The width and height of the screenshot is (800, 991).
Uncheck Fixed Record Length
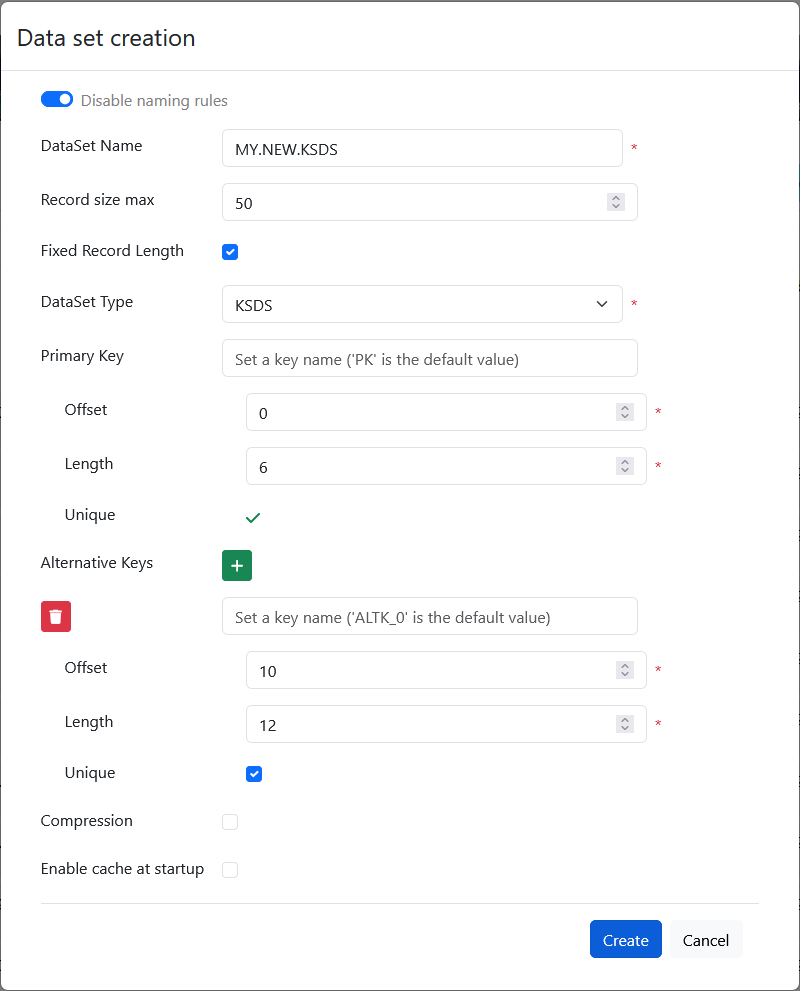(x=230, y=252)
